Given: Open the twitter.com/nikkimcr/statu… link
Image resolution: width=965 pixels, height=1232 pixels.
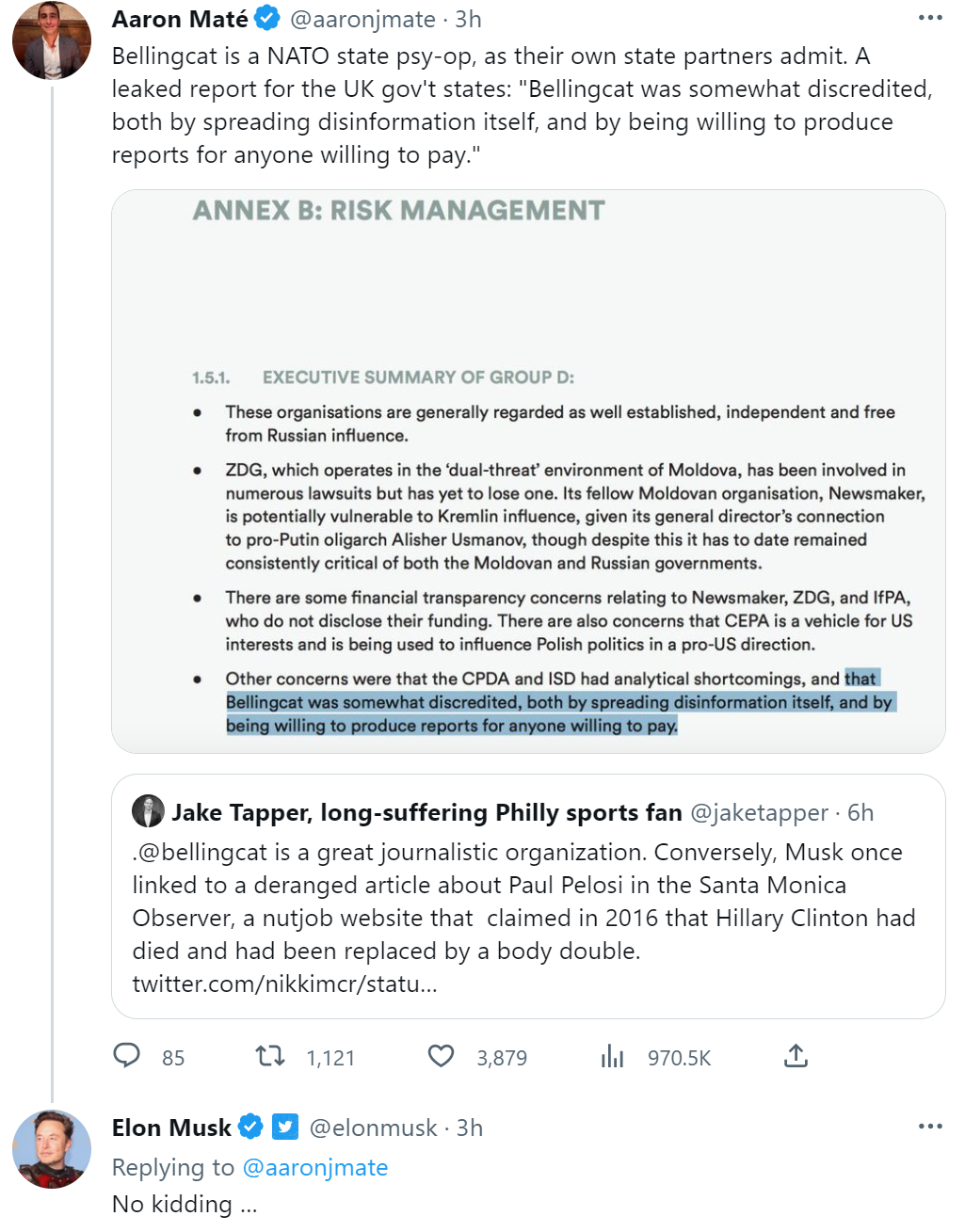Looking at the screenshot, I should click(284, 984).
